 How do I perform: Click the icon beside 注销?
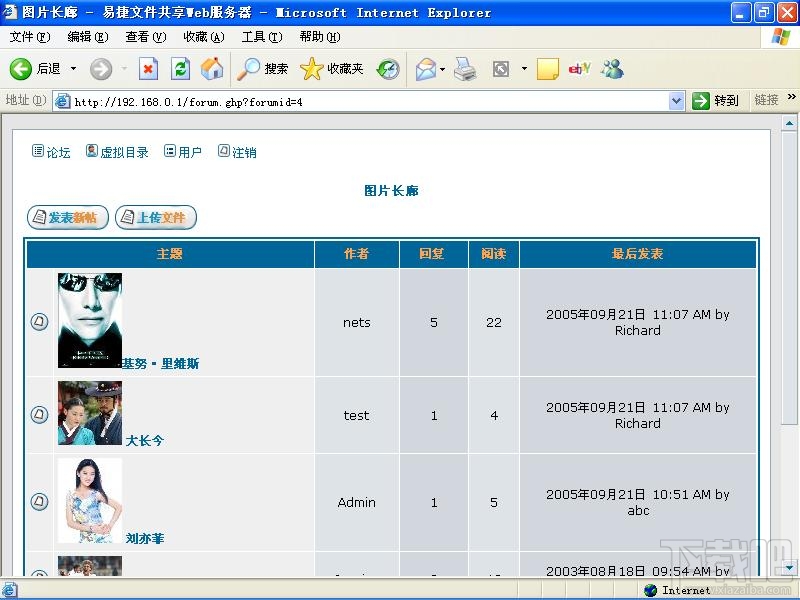coord(223,151)
